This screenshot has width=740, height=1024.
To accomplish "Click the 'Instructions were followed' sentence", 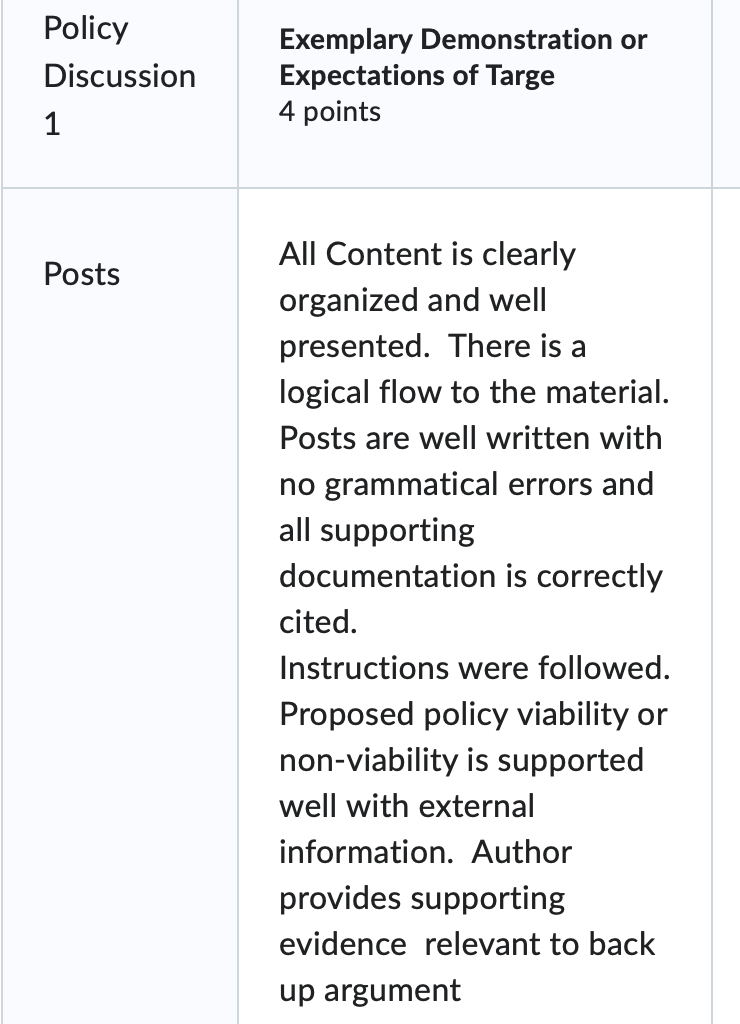I will (x=475, y=668).
